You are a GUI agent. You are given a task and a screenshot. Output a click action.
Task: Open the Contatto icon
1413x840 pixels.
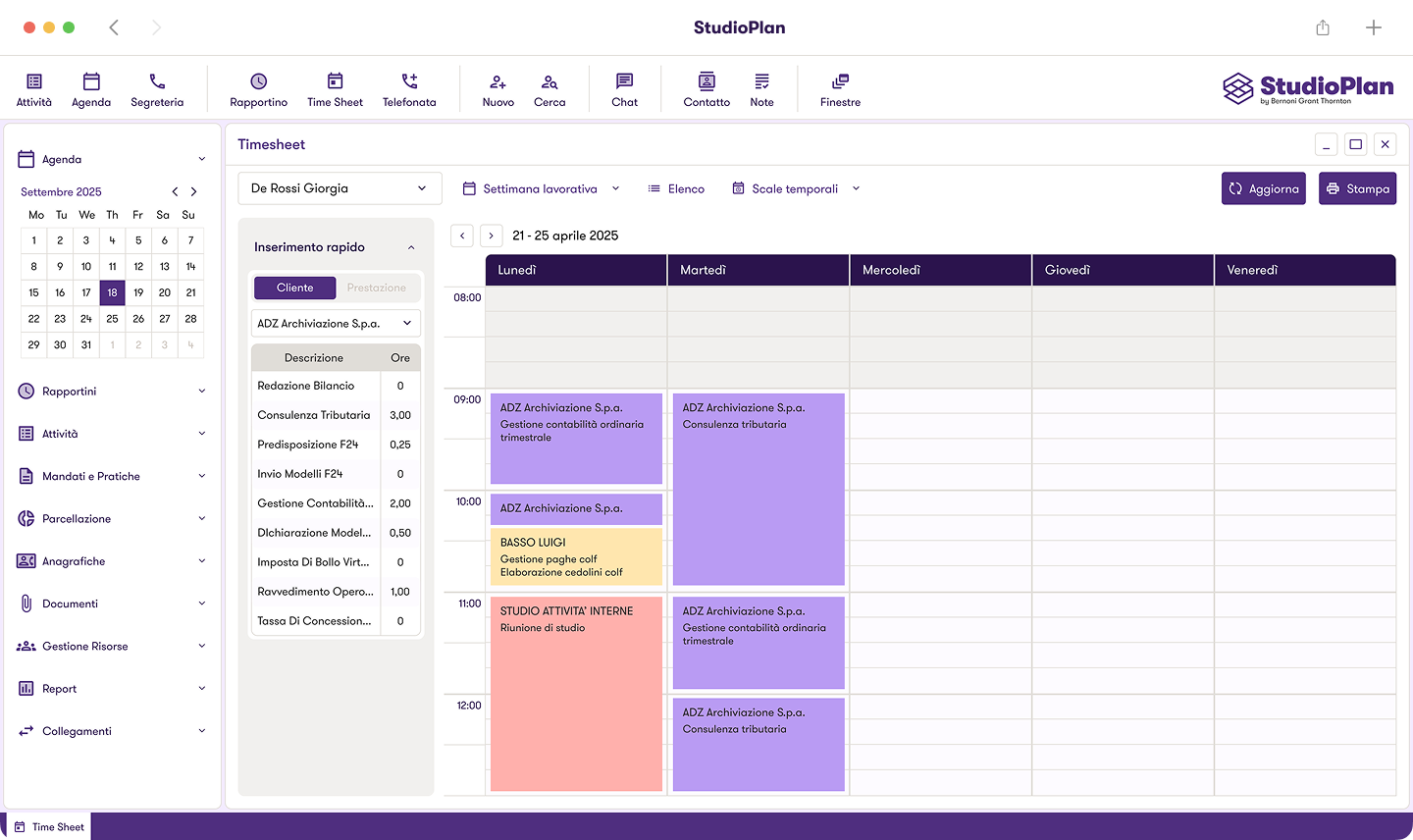click(706, 90)
